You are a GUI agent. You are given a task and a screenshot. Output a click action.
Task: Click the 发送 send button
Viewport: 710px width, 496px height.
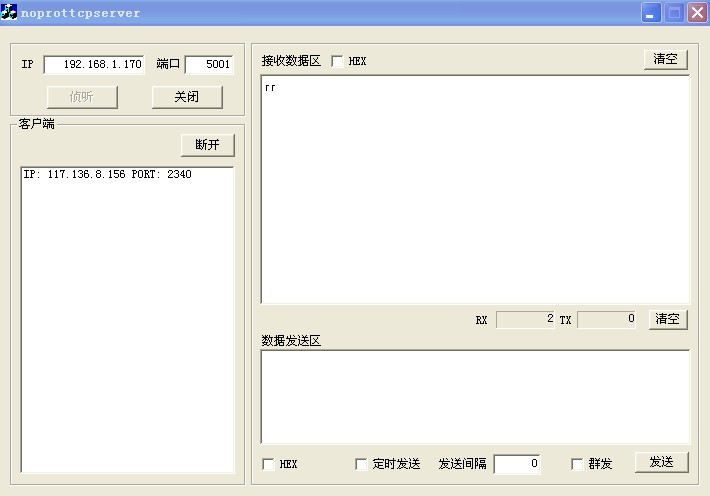point(662,462)
